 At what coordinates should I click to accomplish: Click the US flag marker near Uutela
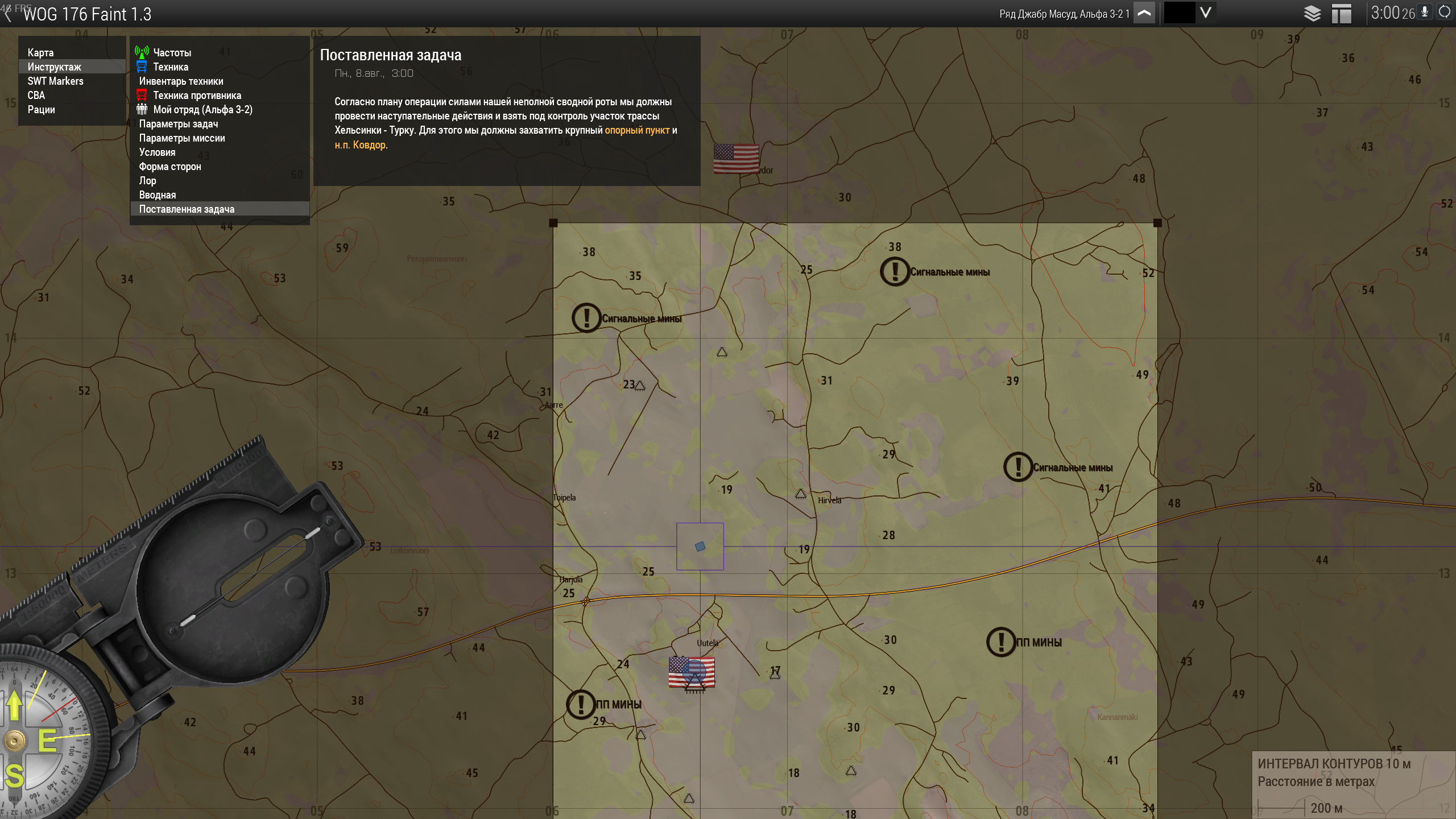(x=691, y=672)
